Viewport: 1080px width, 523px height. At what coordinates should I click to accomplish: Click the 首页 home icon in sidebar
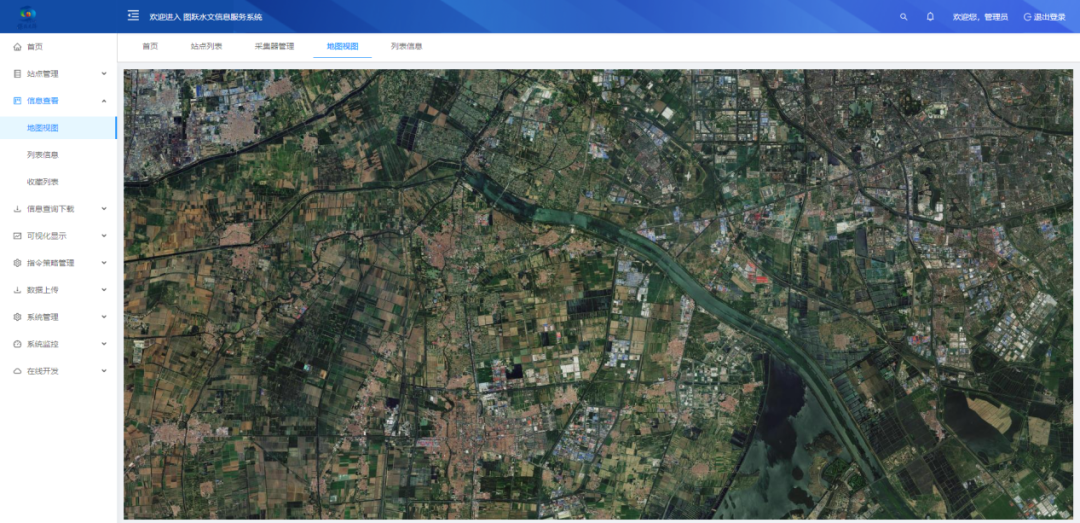[x=17, y=47]
